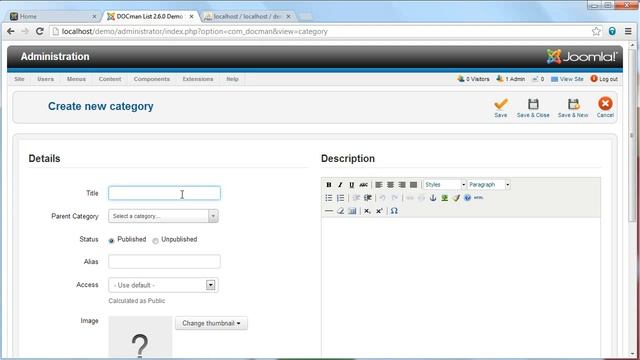Toggle italic formatting in the editor
The width and height of the screenshot is (640, 360).
click(x=340, y=185)
